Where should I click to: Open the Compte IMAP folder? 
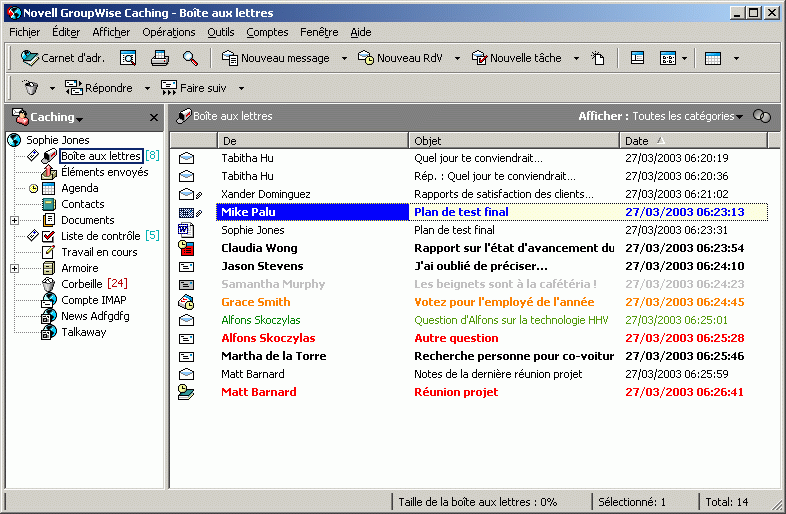[94, 300]
